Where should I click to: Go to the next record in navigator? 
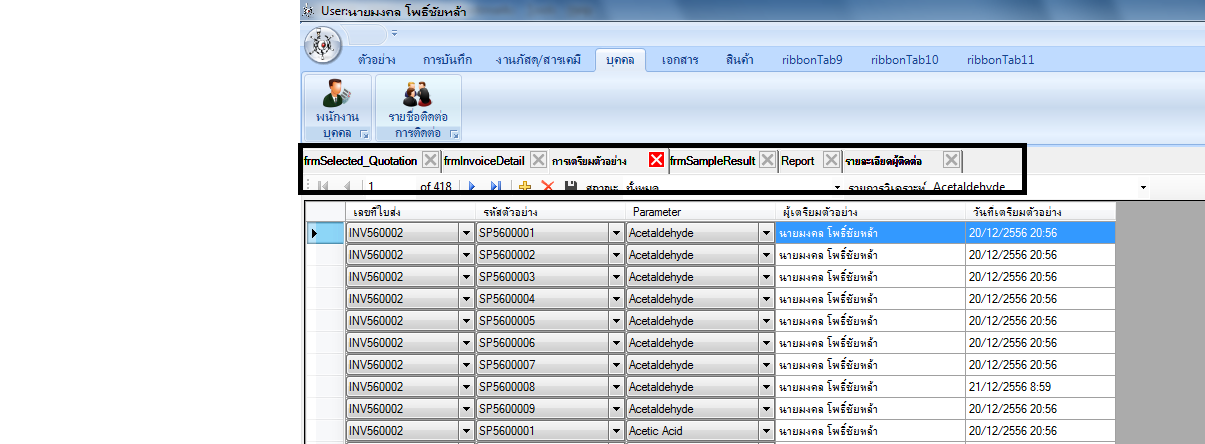pyautogui.click(x=472, y=186)
